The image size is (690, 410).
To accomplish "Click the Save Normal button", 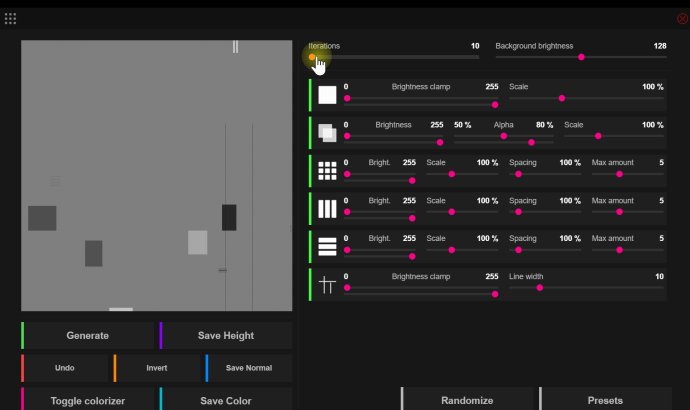I will click(x=249, y=368).
